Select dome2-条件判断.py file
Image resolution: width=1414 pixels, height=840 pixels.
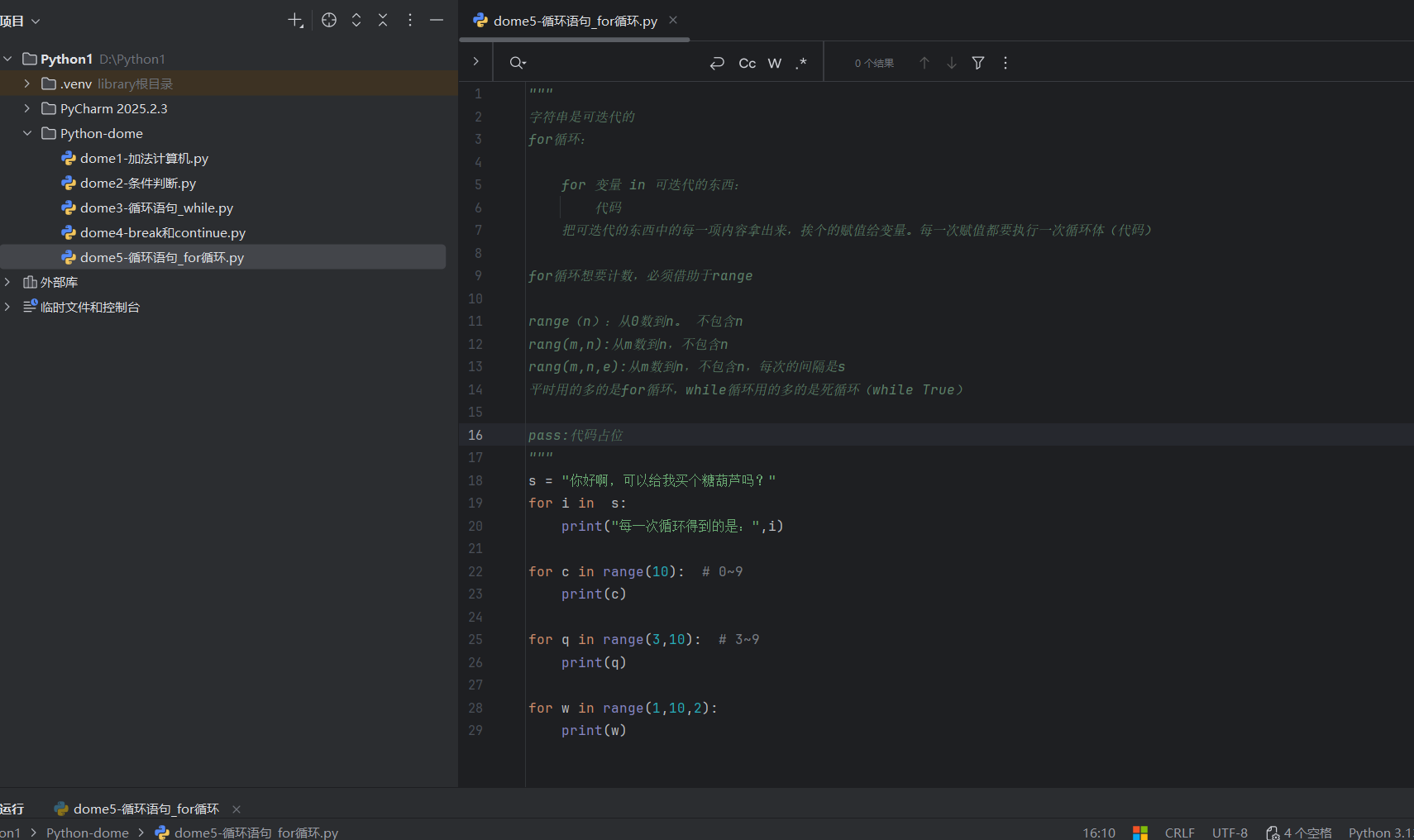137,183
